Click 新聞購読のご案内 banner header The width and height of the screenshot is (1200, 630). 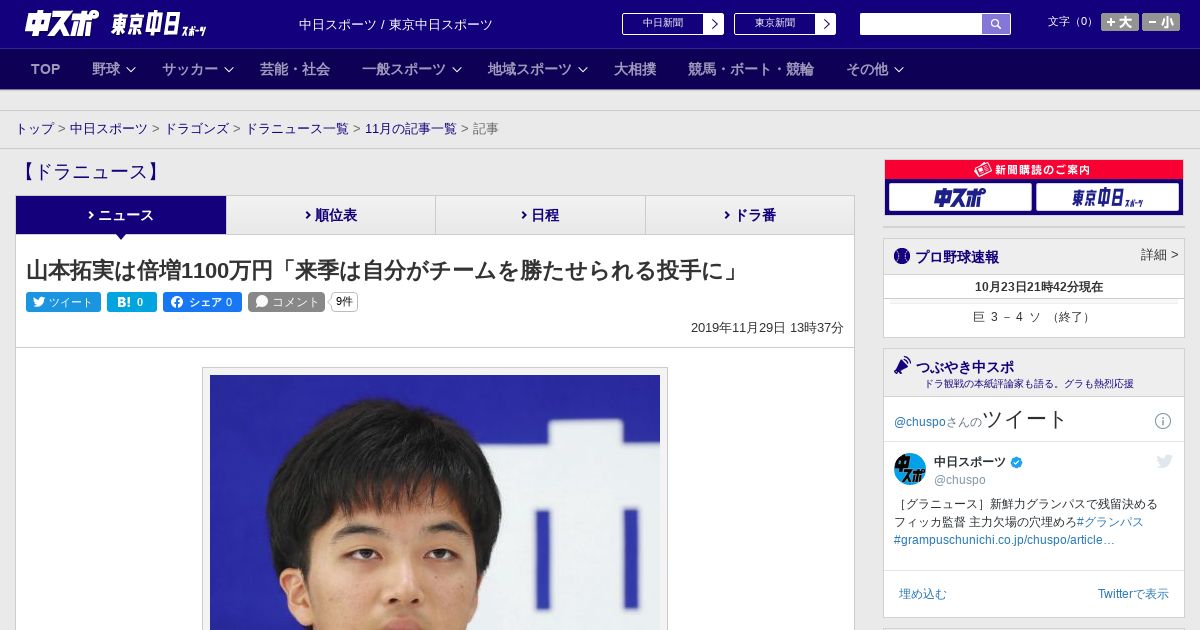click(x=1033, y=170)
